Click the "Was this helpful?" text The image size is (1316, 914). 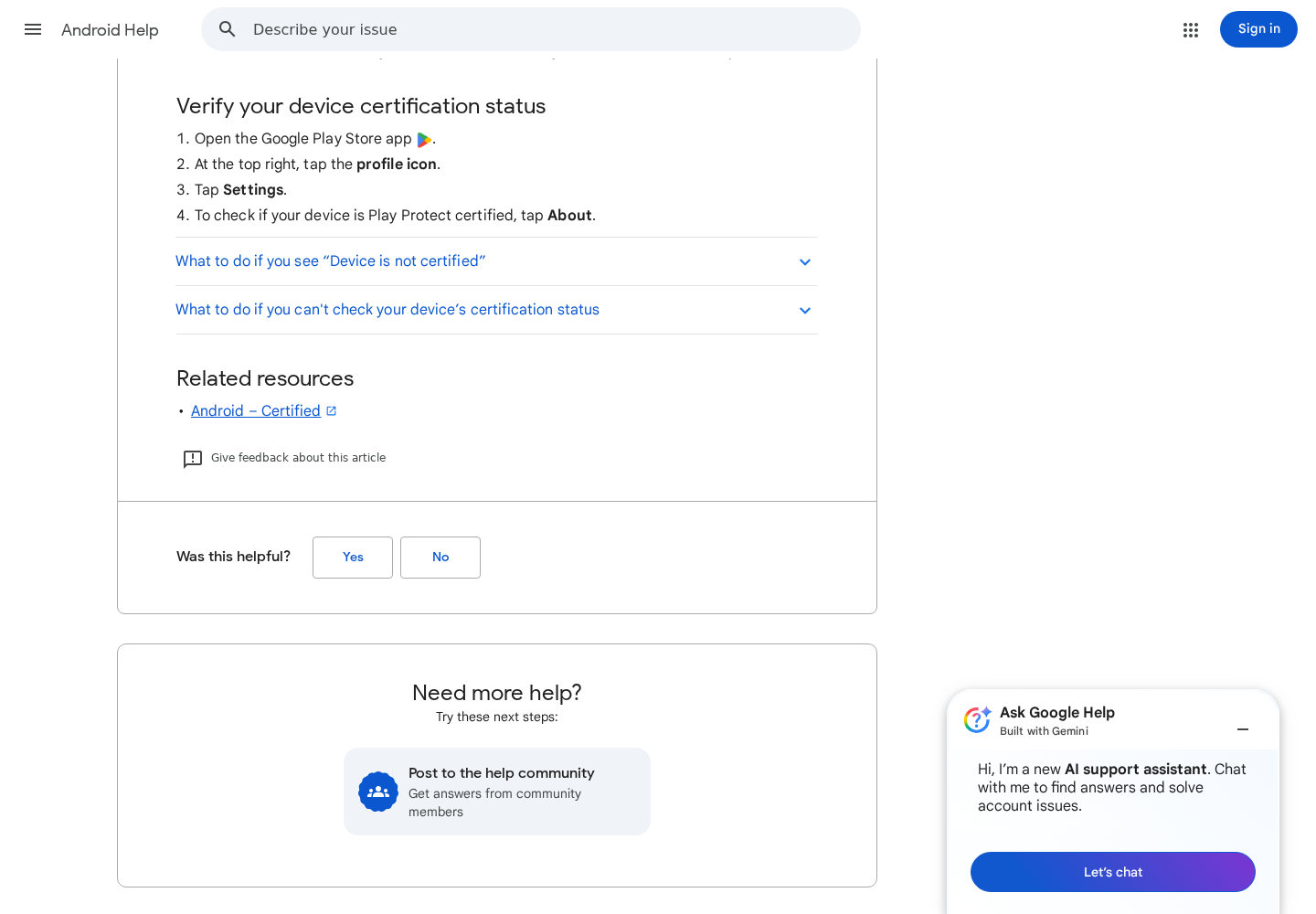(233, 557)
